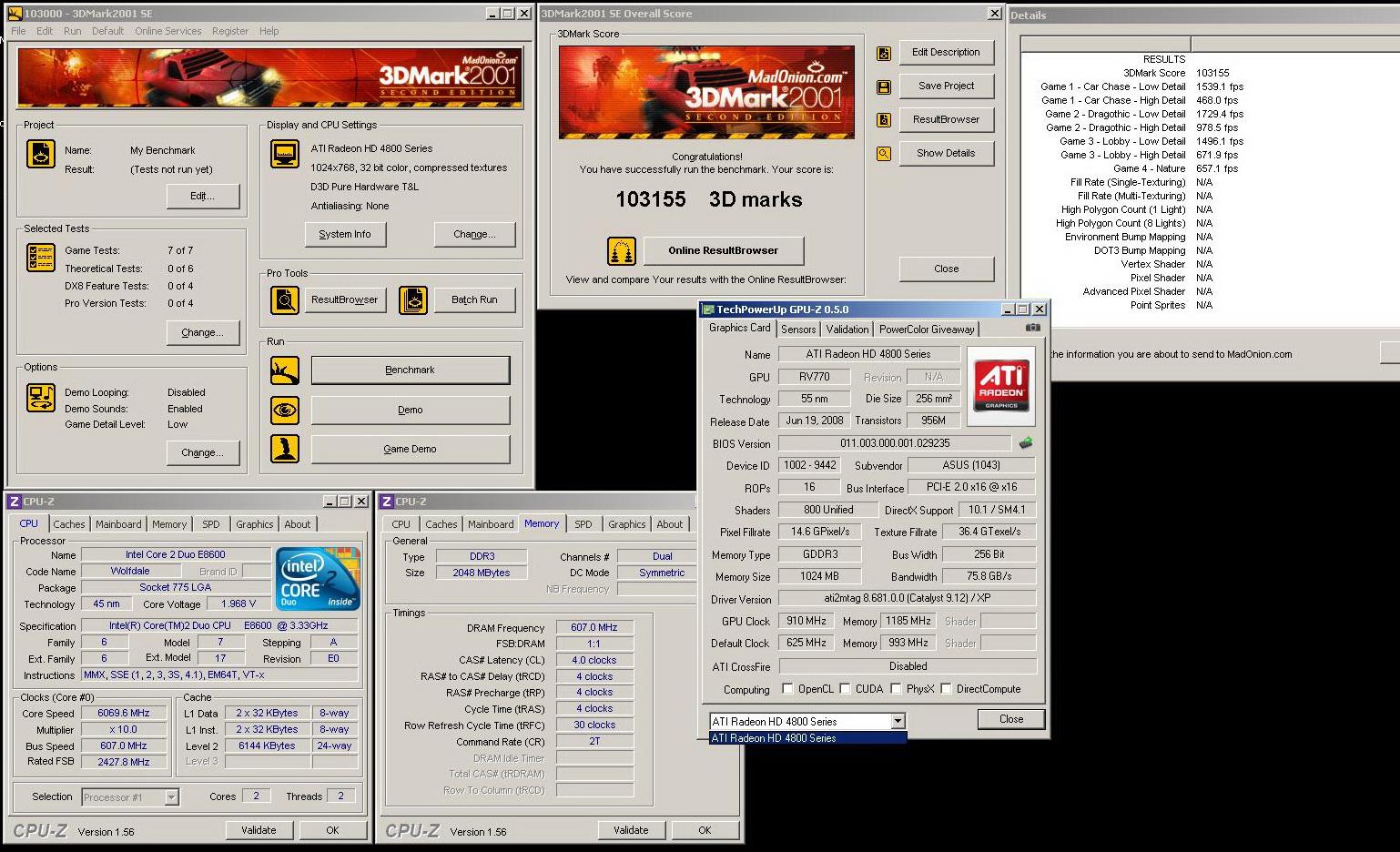Click the floppy icon beside Save Project

[x=883, y=86]
